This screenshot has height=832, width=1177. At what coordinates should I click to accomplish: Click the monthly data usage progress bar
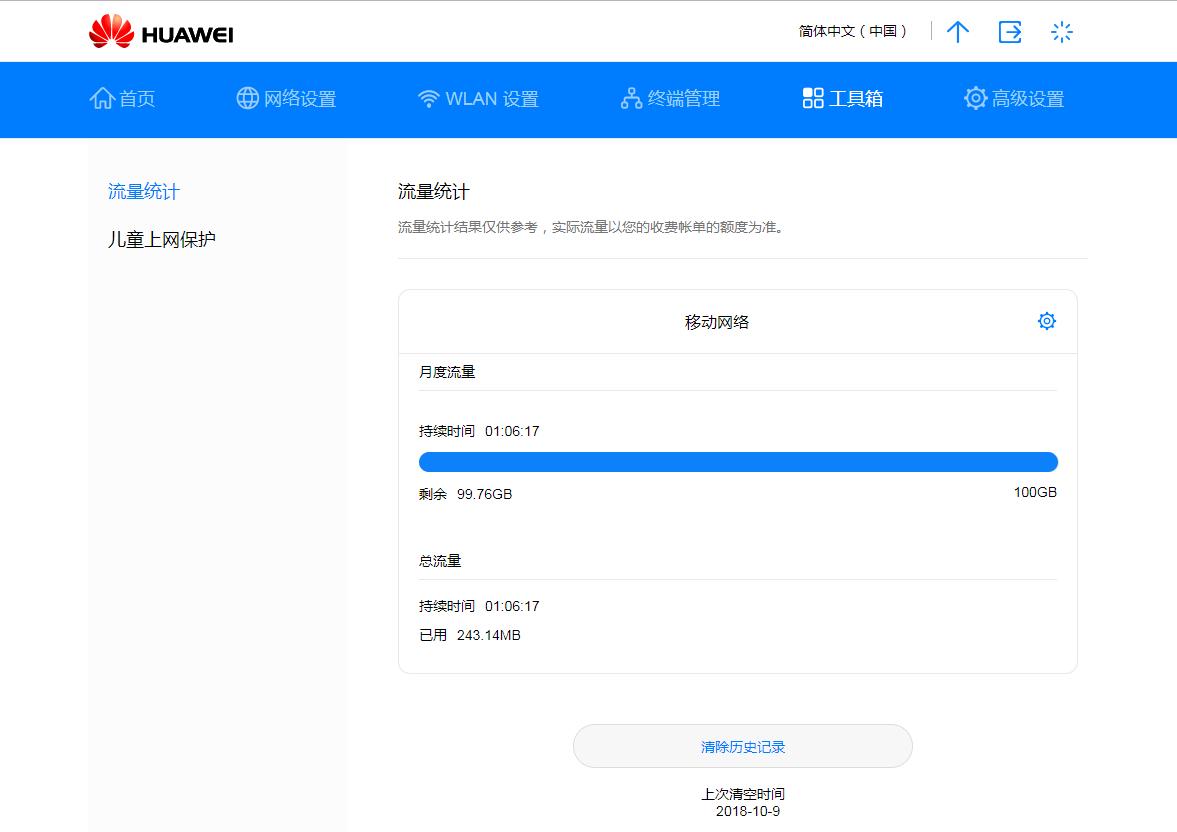[738, 461]
